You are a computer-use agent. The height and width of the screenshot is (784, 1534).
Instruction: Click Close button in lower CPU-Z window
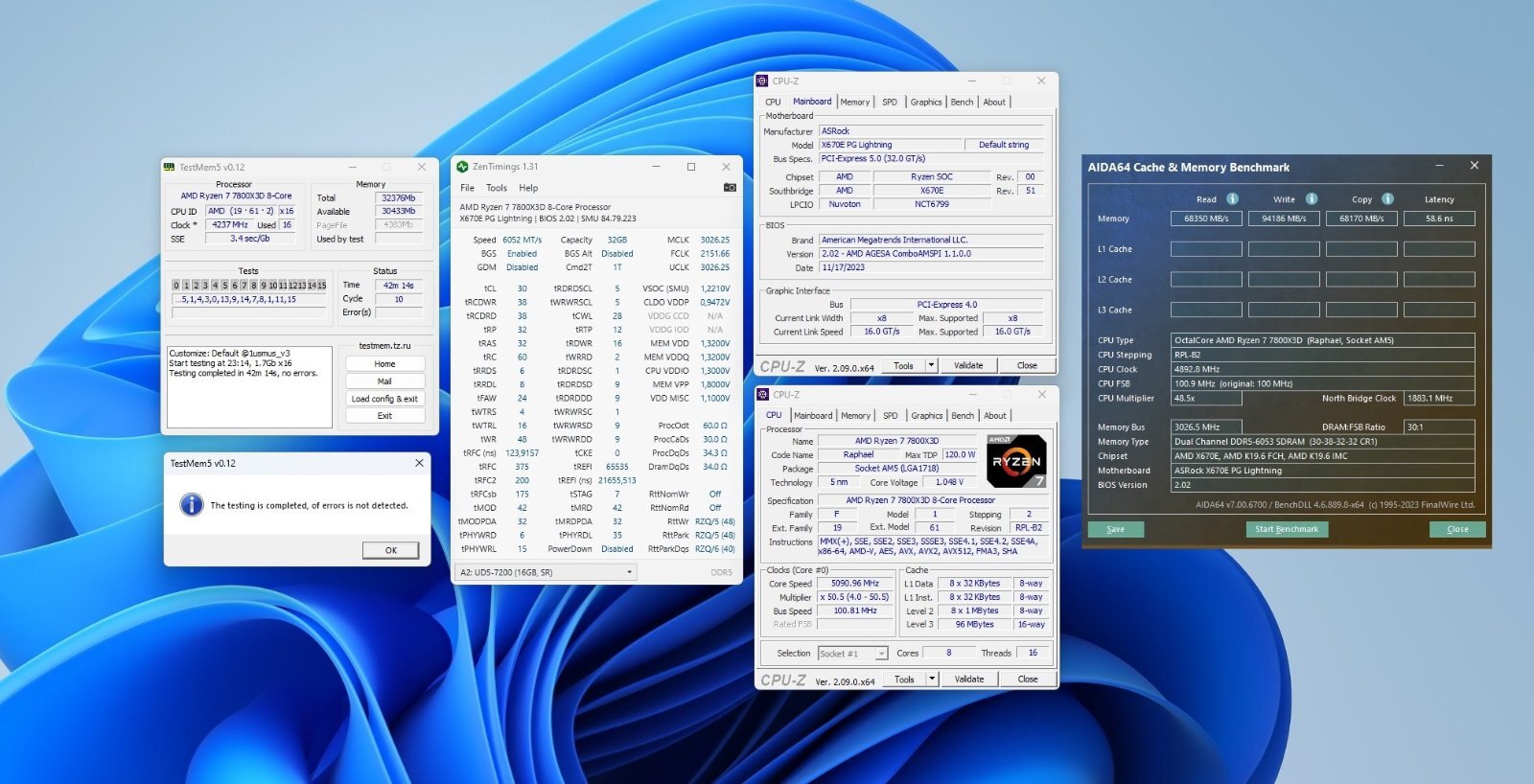point(1028,679)
